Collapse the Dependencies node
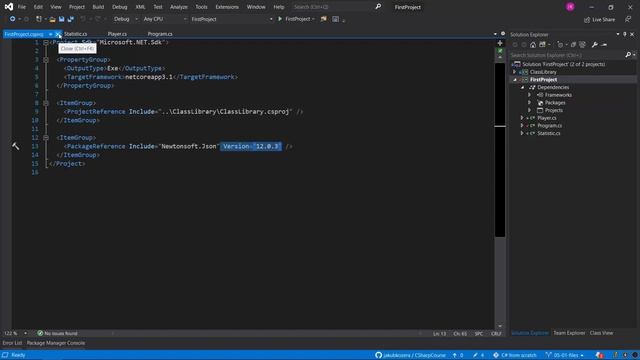The image size is (640, 360). pyautogui.click(x=522, y=87)
